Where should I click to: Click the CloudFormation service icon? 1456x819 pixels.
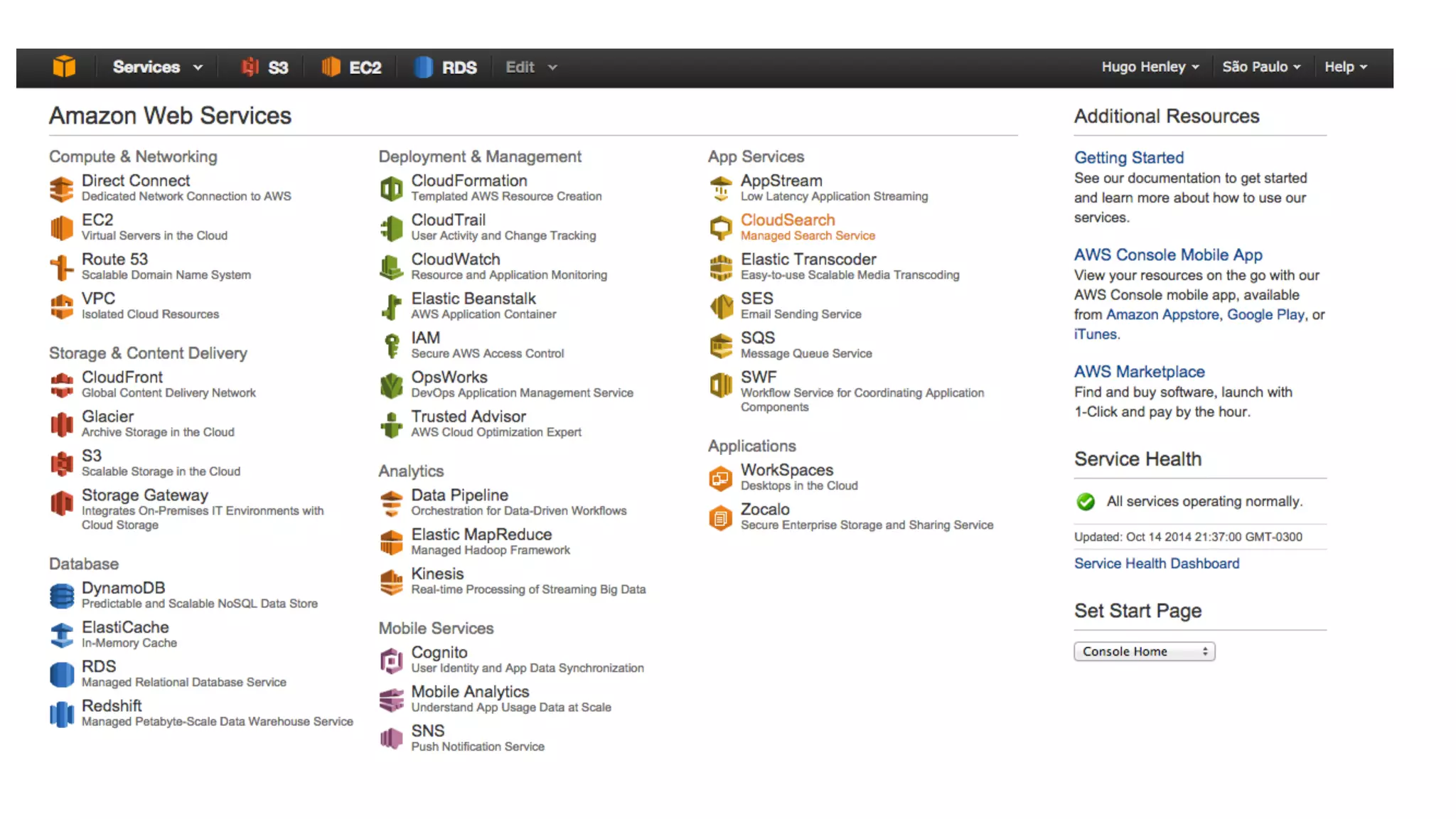coord(391,188)
